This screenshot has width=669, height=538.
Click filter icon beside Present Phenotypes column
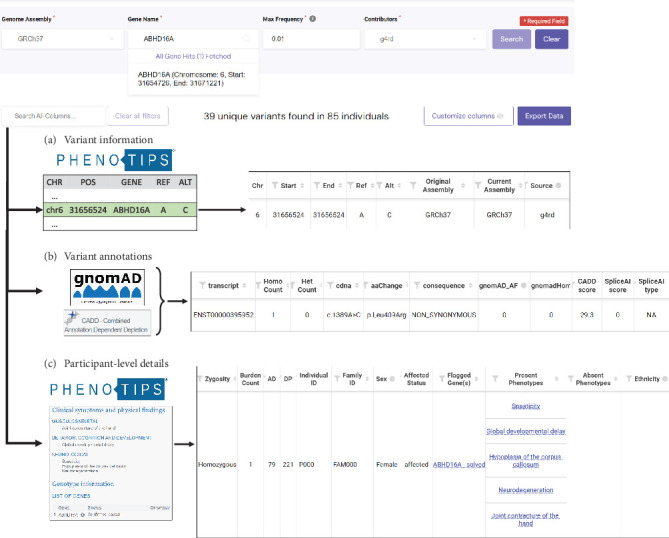point(495,379)
